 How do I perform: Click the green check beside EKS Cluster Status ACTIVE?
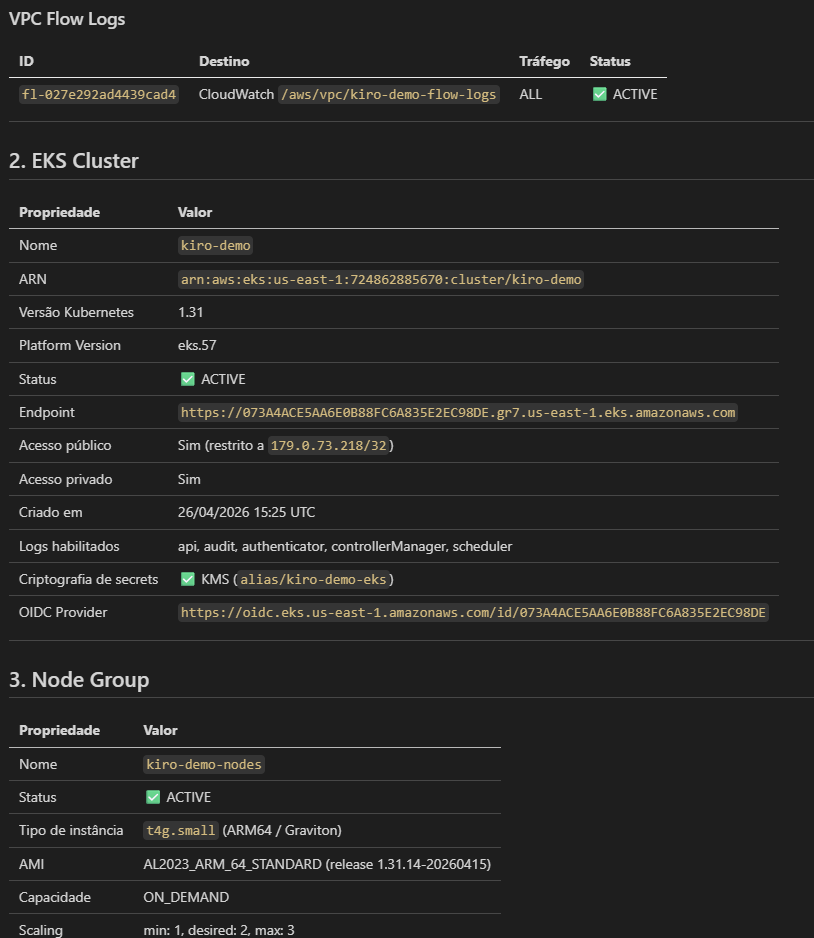187,379
